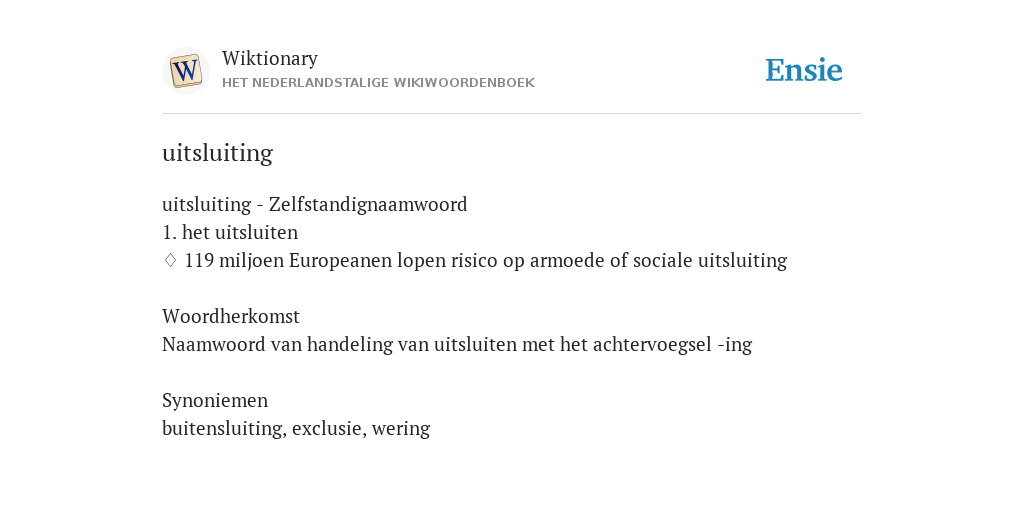Click the Woordherkomst section heading
The height and width of the screenshot is (512, 1024).
231,316
